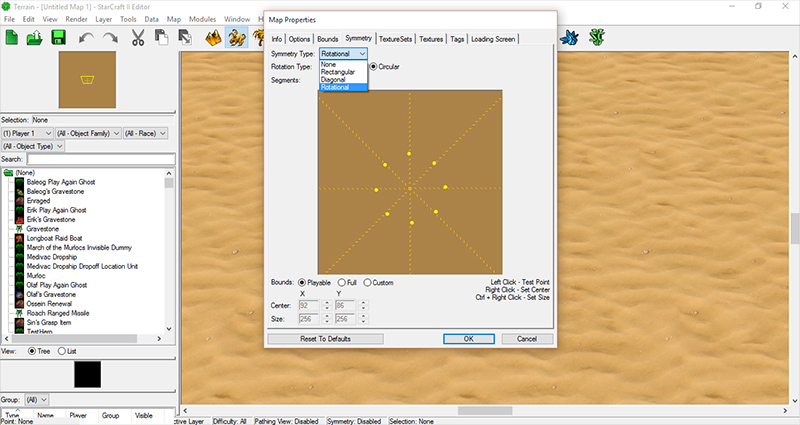Viewport: 800px width, 425px height.
Task: Open the All Race dropdown
Action: click(145, 133)
